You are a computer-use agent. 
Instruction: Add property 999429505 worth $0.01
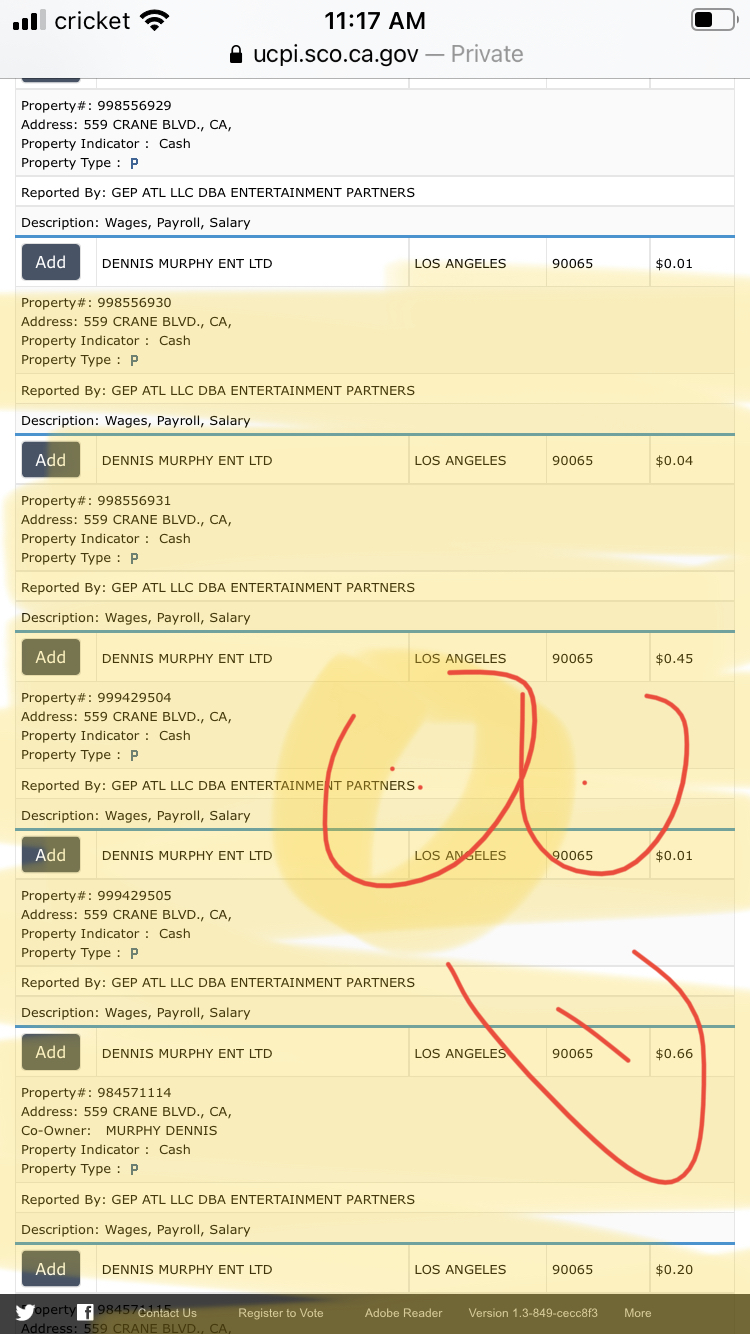click(51, 855)
